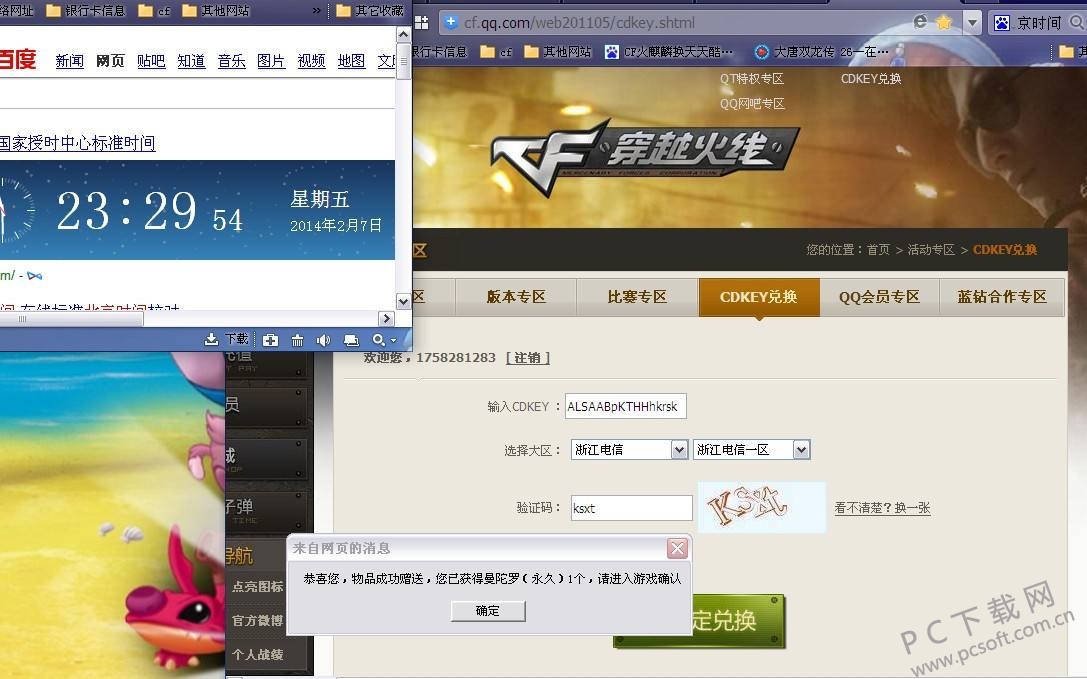
Task: Click the favorite star in address bar
Action: [x=943, y=22]
